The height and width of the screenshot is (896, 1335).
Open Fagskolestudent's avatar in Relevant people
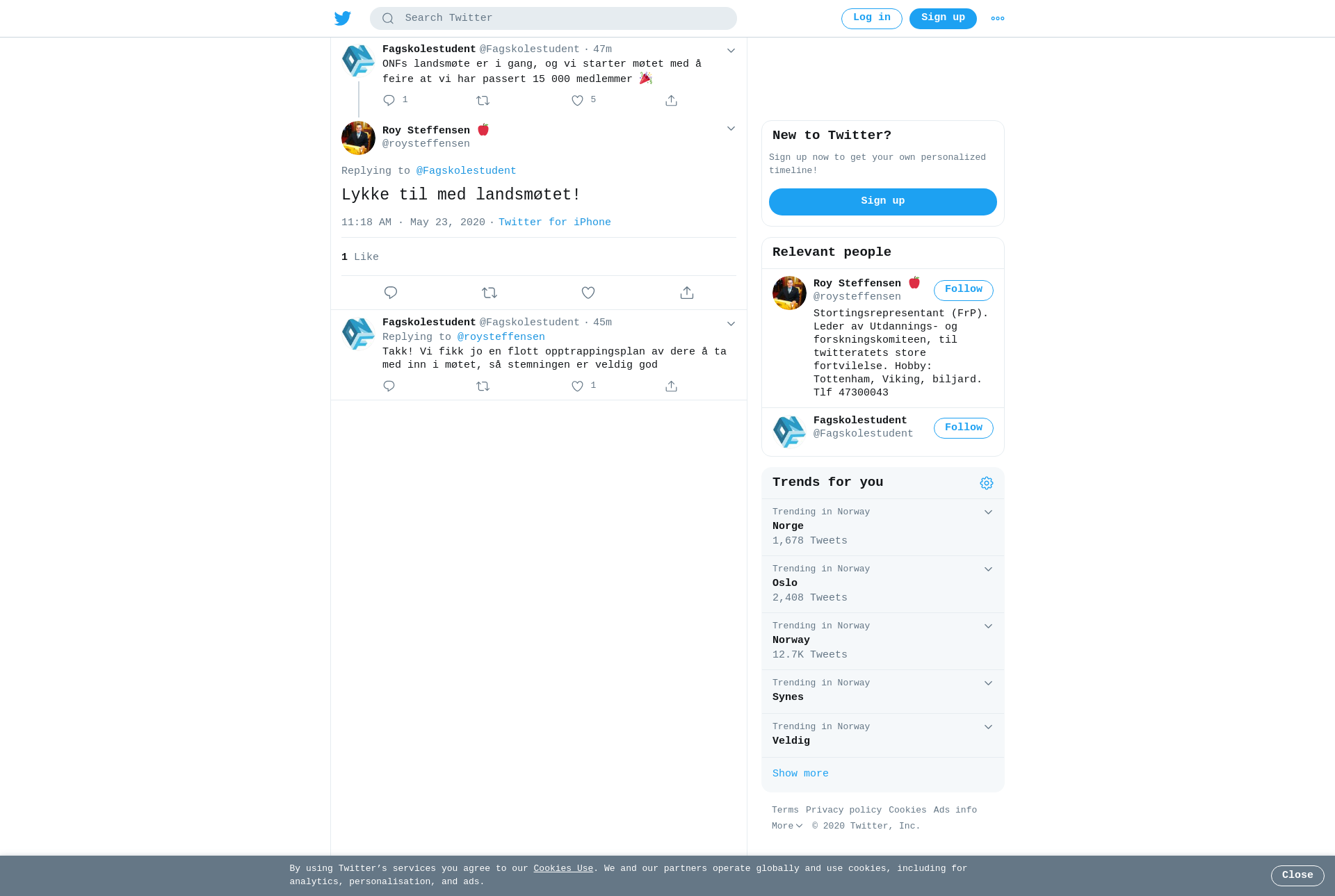789,431
